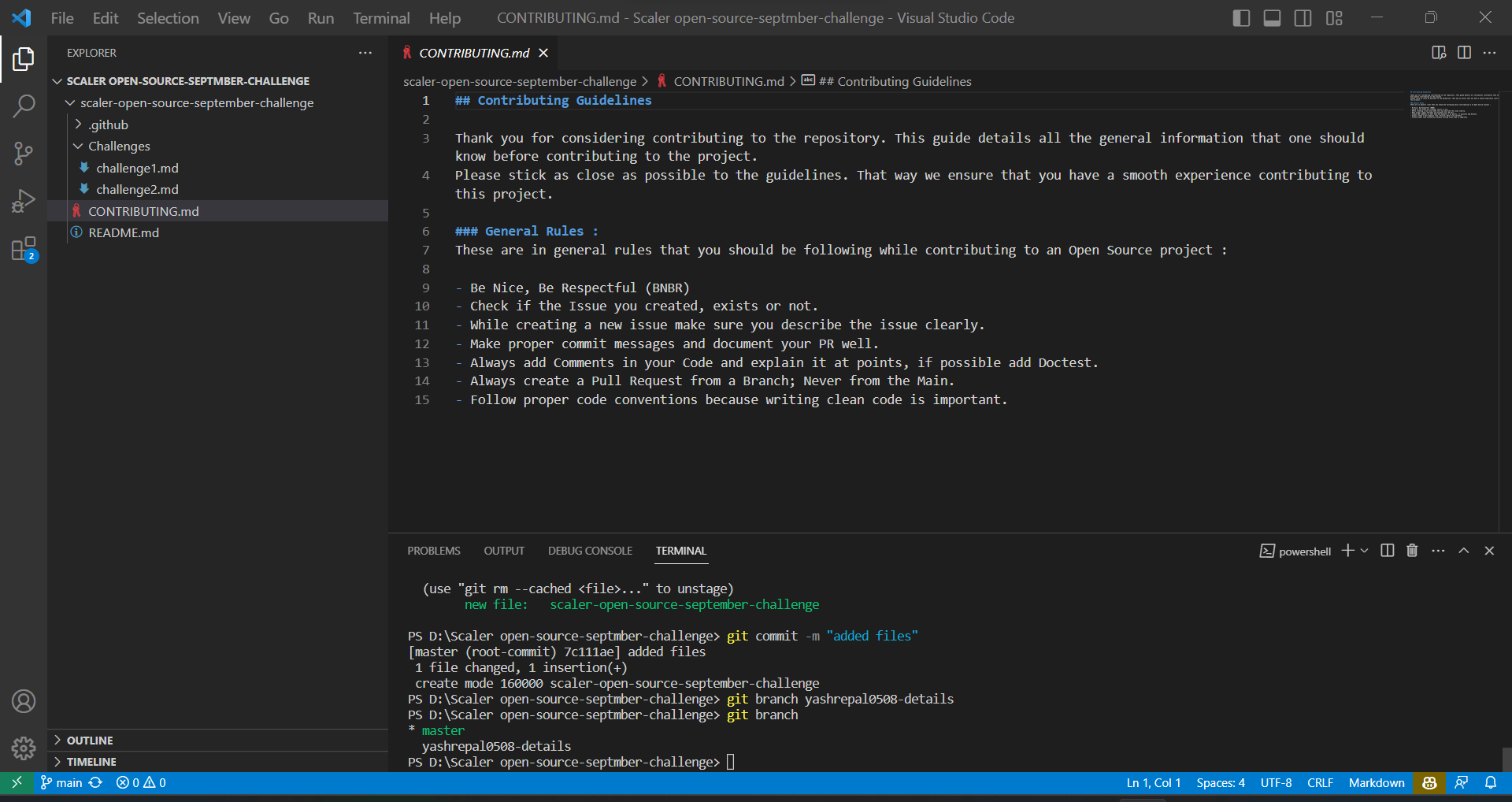The image size is (1512, 802).
Task: Expand the .github folder
Action: pyautogui.click(x=108, y=124)
